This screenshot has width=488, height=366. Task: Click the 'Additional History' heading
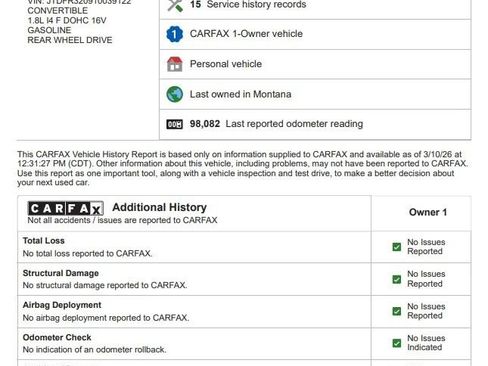coord(159,207)
